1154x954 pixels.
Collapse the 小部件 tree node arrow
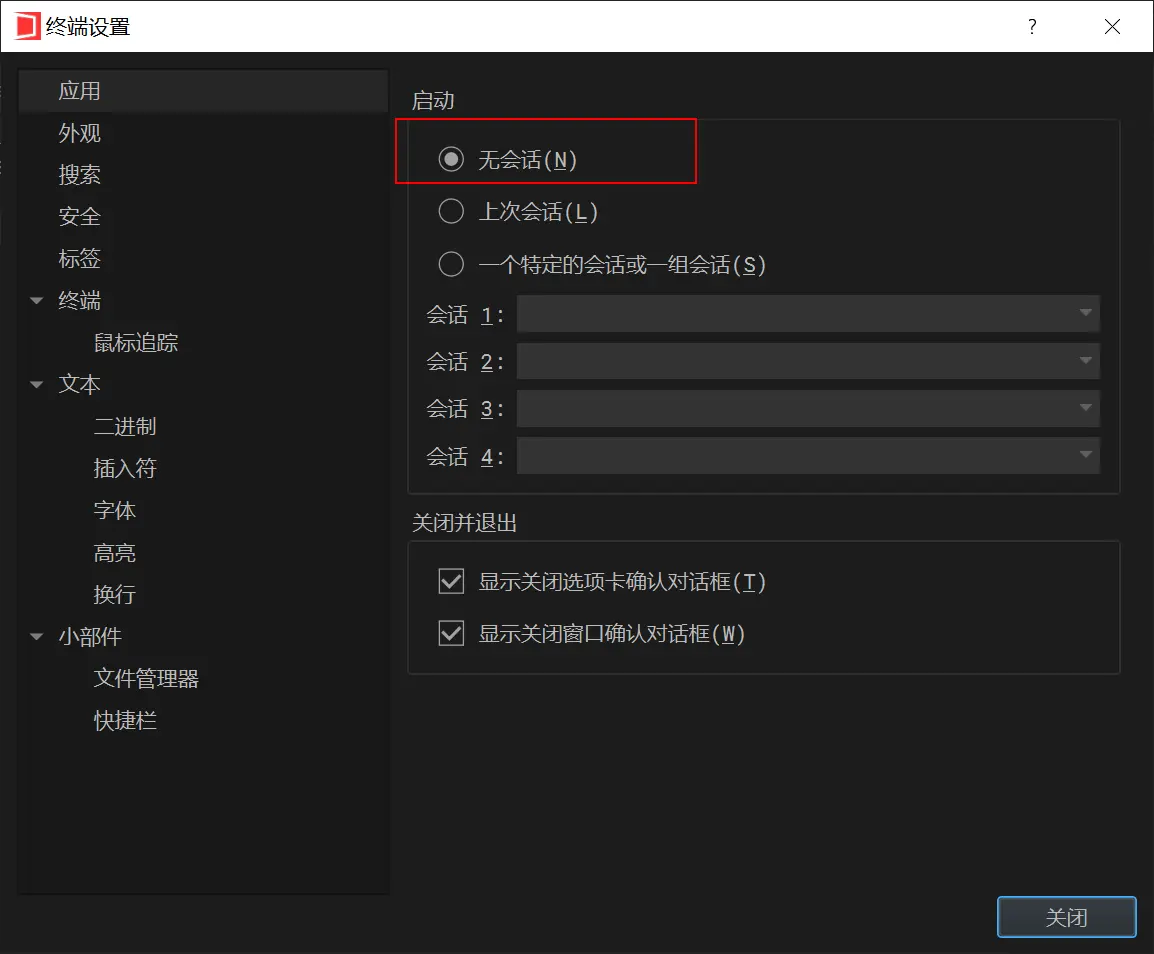pos(37,637)
